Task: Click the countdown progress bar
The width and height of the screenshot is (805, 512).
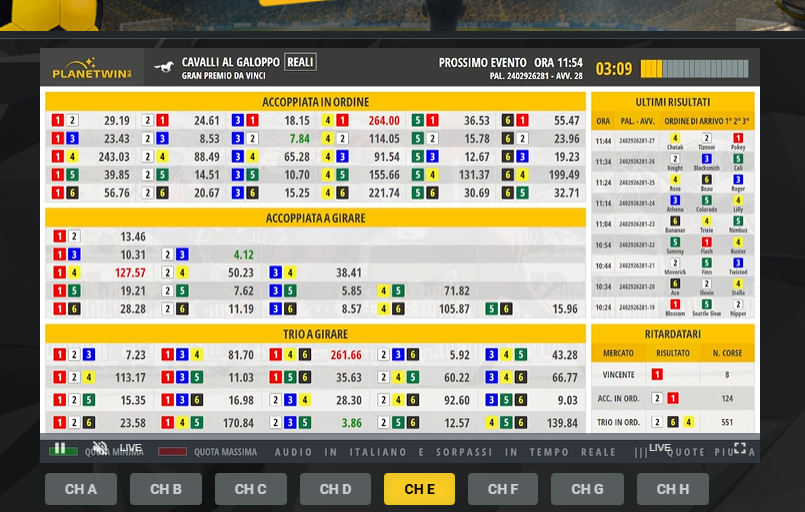Action: [x=696, y=69]
